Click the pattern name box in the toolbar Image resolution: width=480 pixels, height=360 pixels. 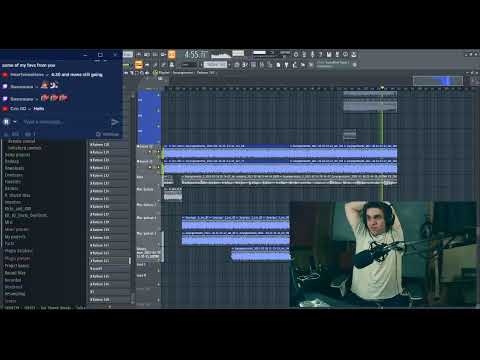pos(215,65)
